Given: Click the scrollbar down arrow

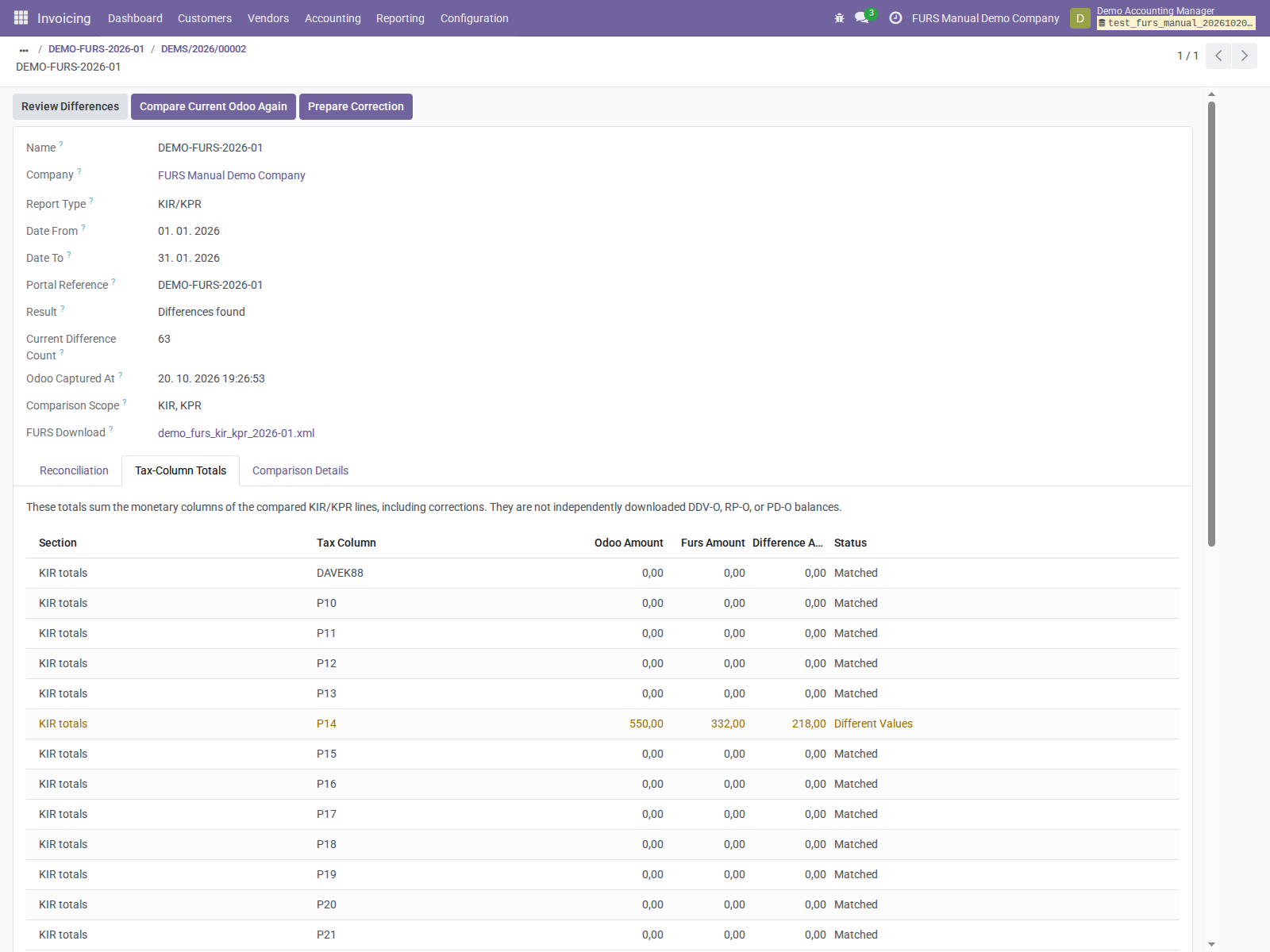Looking at the screenshot, I should click(1211, 944).
